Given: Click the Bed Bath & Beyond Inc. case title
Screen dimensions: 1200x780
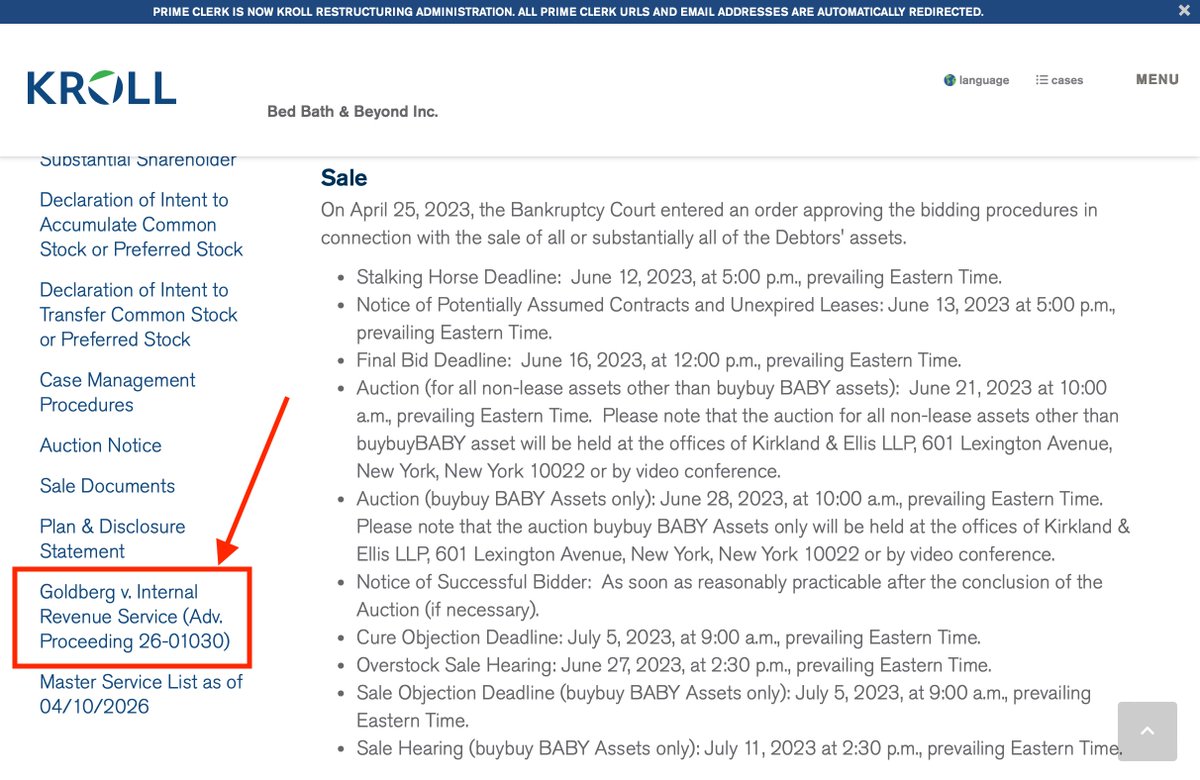Looking at the screenshot, I should click(352, 112).
